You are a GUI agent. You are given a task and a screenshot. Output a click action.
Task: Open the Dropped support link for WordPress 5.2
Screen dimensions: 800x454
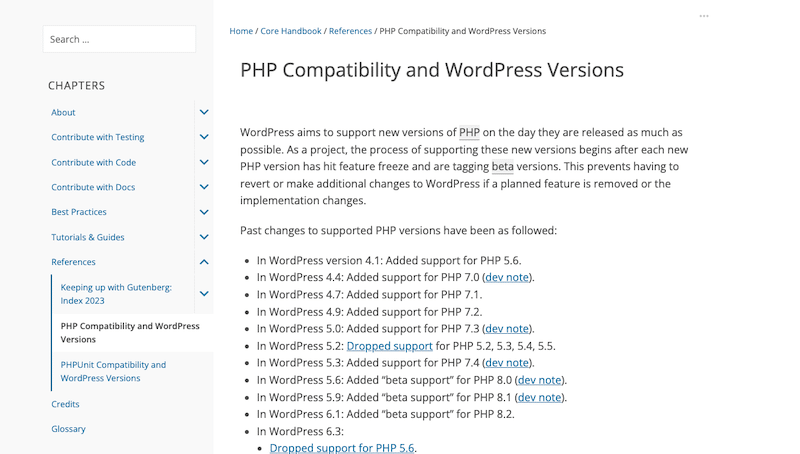(389, 346)
